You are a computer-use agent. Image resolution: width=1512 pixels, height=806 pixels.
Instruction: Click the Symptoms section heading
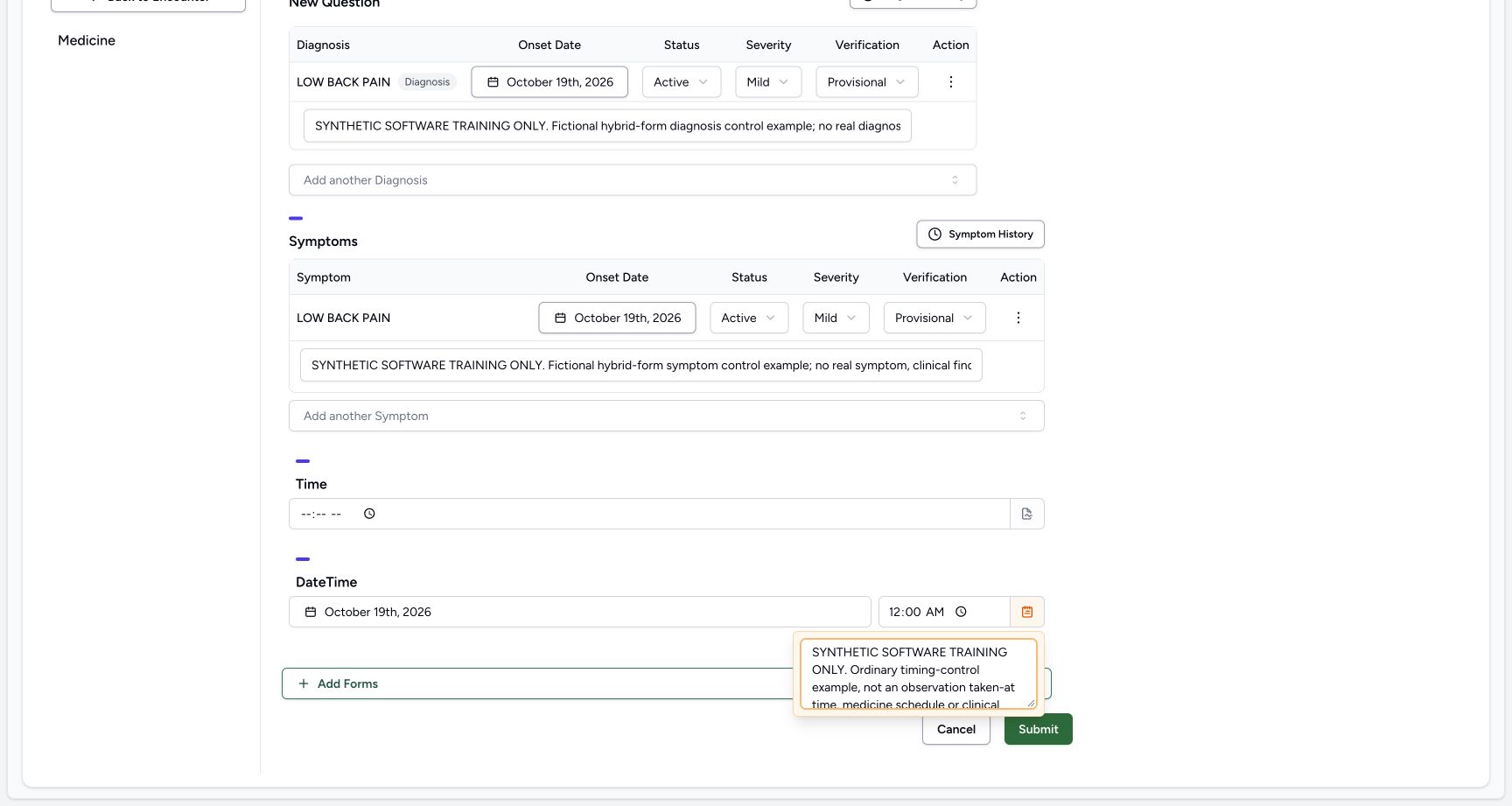323,242
